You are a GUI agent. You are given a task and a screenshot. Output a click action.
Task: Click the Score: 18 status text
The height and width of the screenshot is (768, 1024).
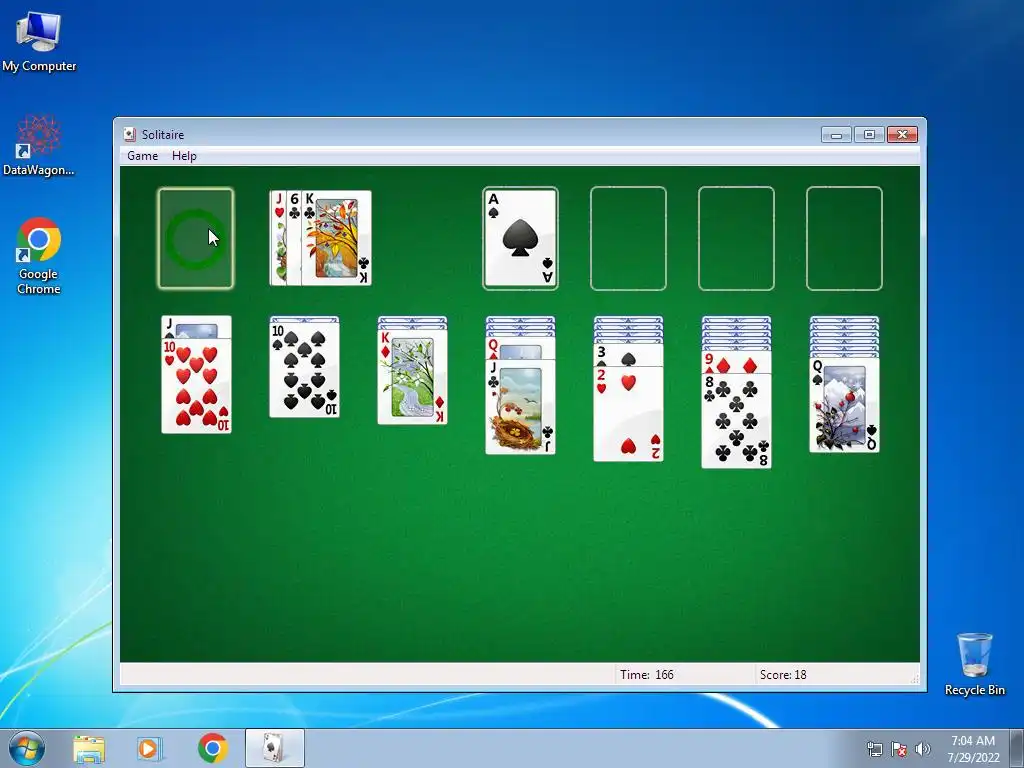click(783, 675)
